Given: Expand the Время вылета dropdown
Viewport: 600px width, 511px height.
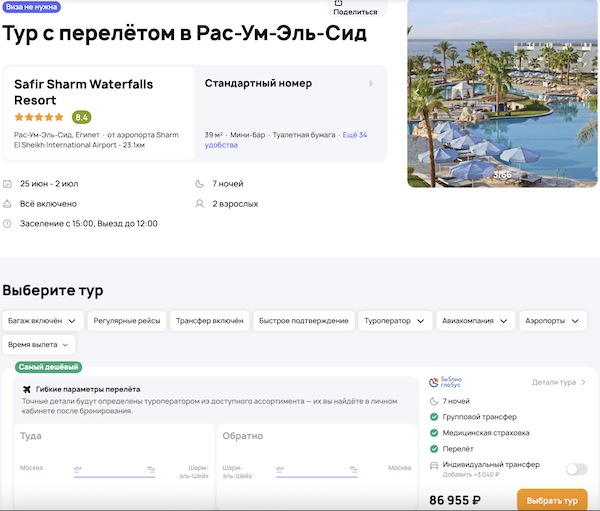Looking at the screenshot, I should coord(38,344).
